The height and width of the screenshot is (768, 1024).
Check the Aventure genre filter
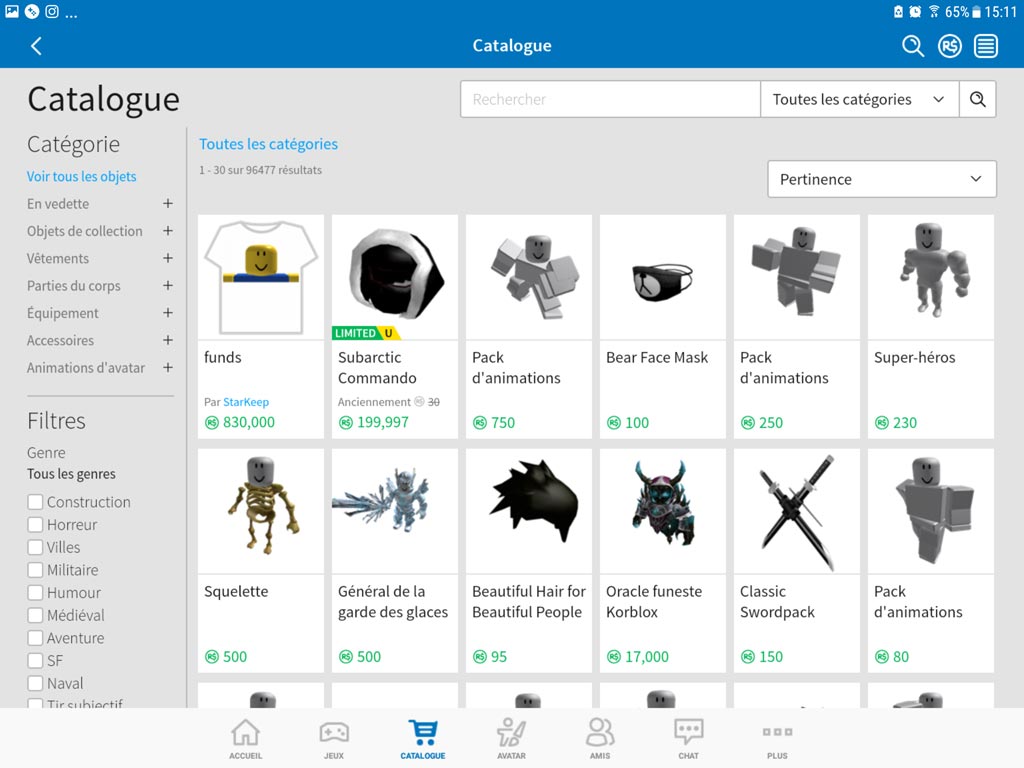tap(35, 638)
